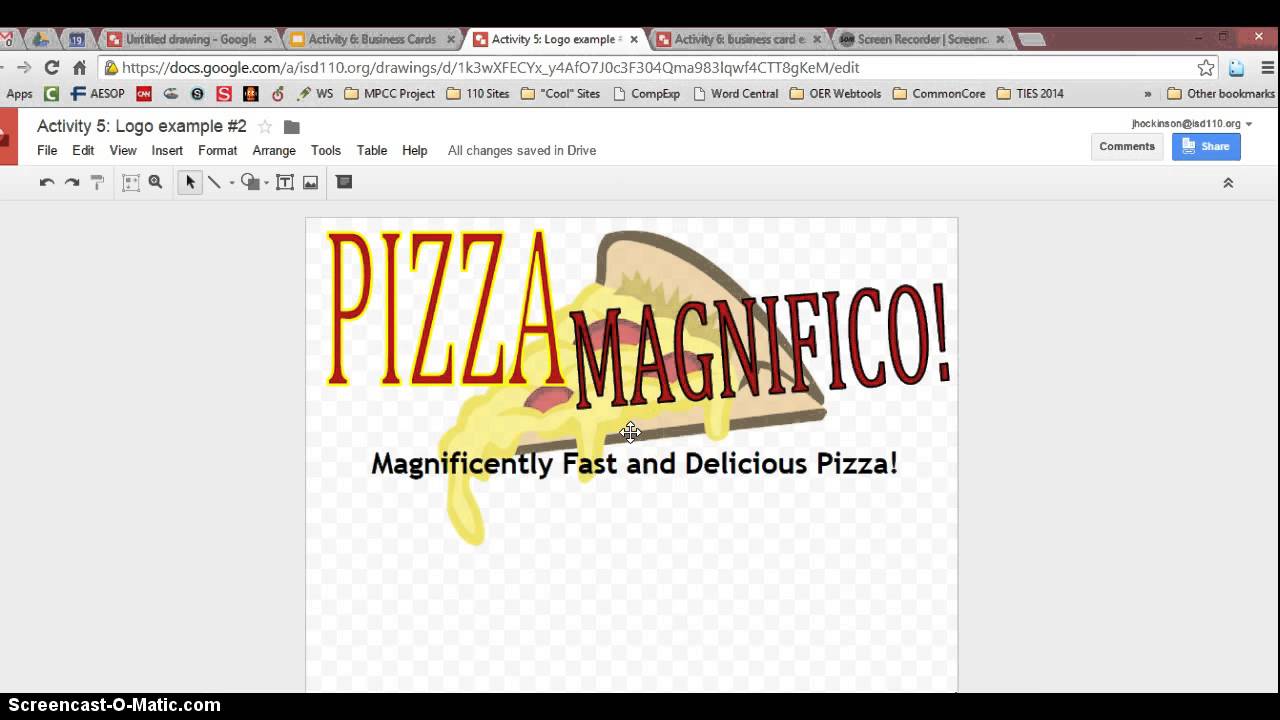Click the Zoom magnifier tool

[155, 182]
